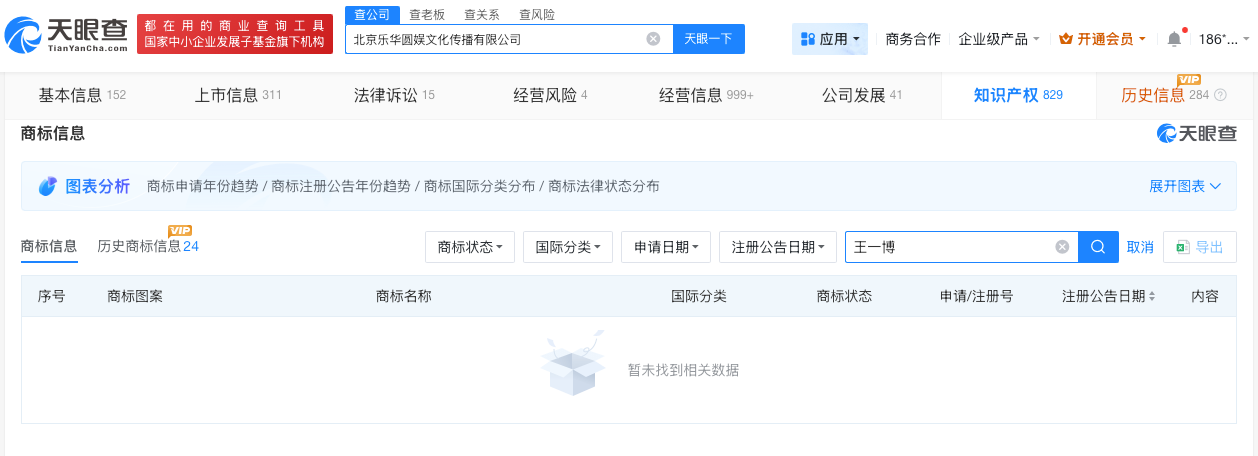Open the 商标状态 filter dropdown

(x=470, y=247)
